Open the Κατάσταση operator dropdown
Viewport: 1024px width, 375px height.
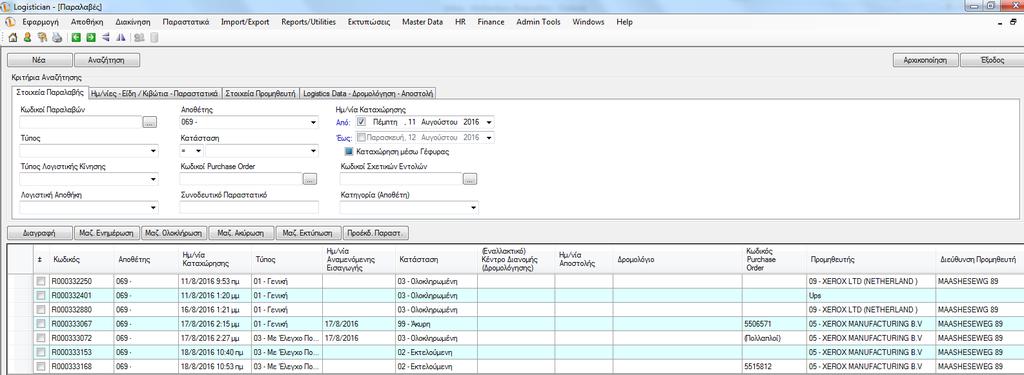[198, 151]
